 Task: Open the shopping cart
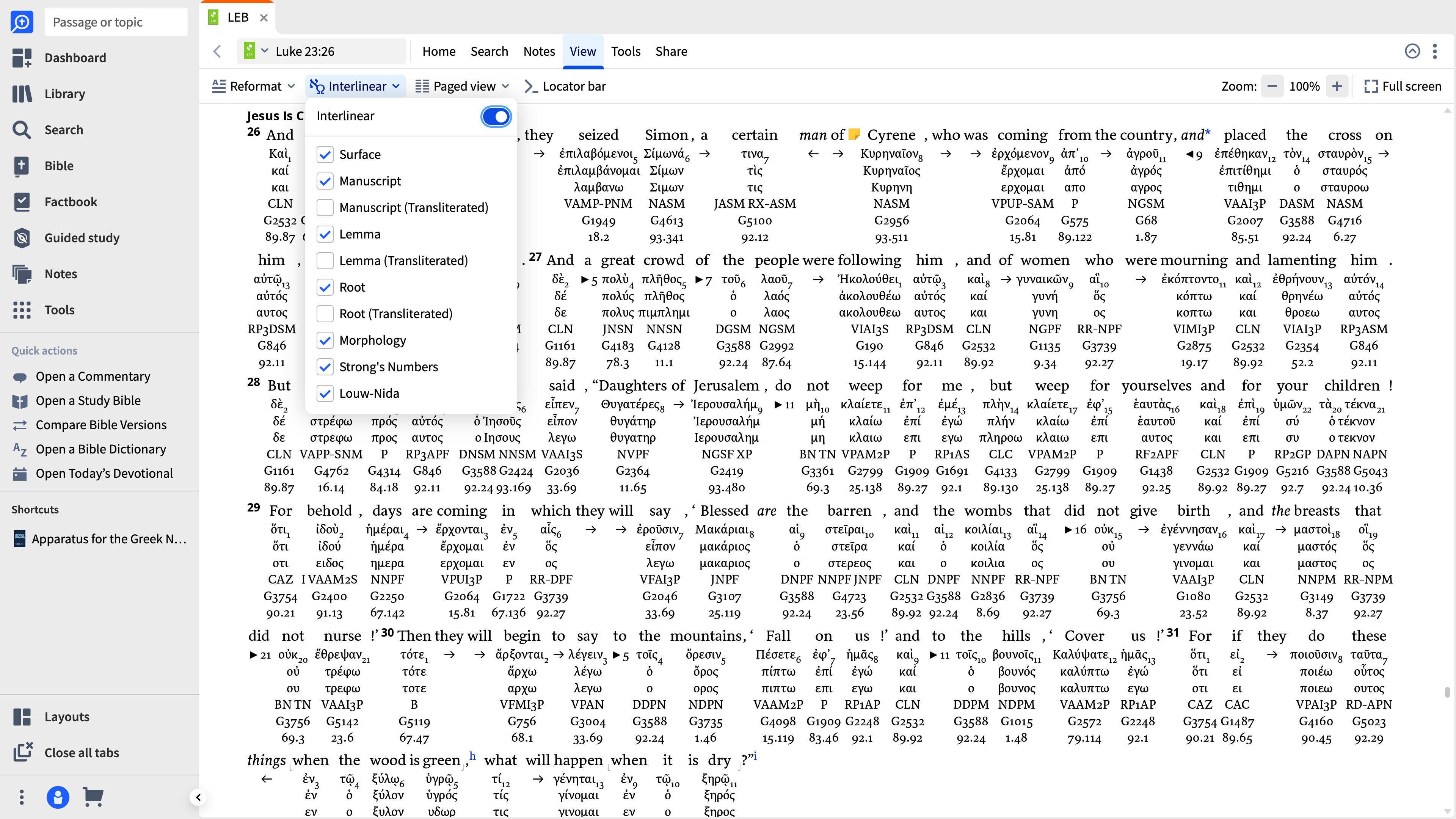pyautogui.click(x=93, y=797)
